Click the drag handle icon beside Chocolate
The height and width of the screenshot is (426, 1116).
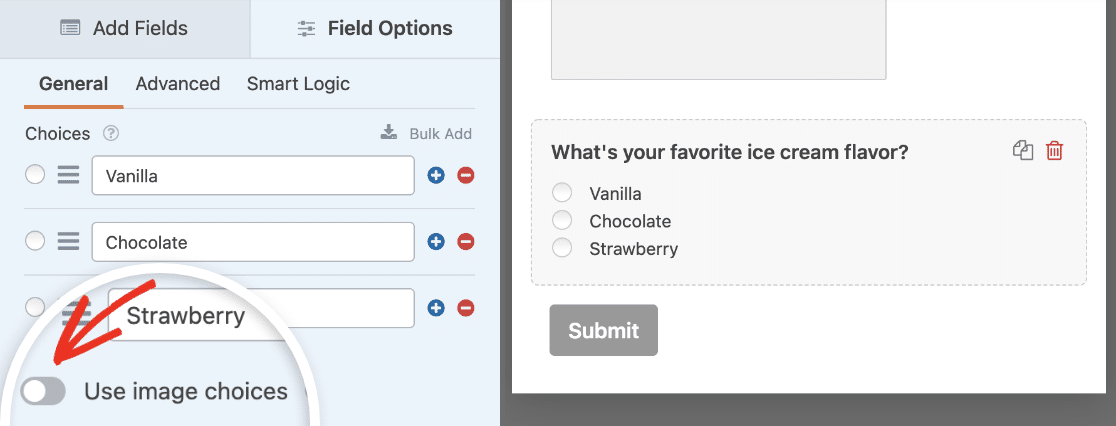[x=68, y=242]
